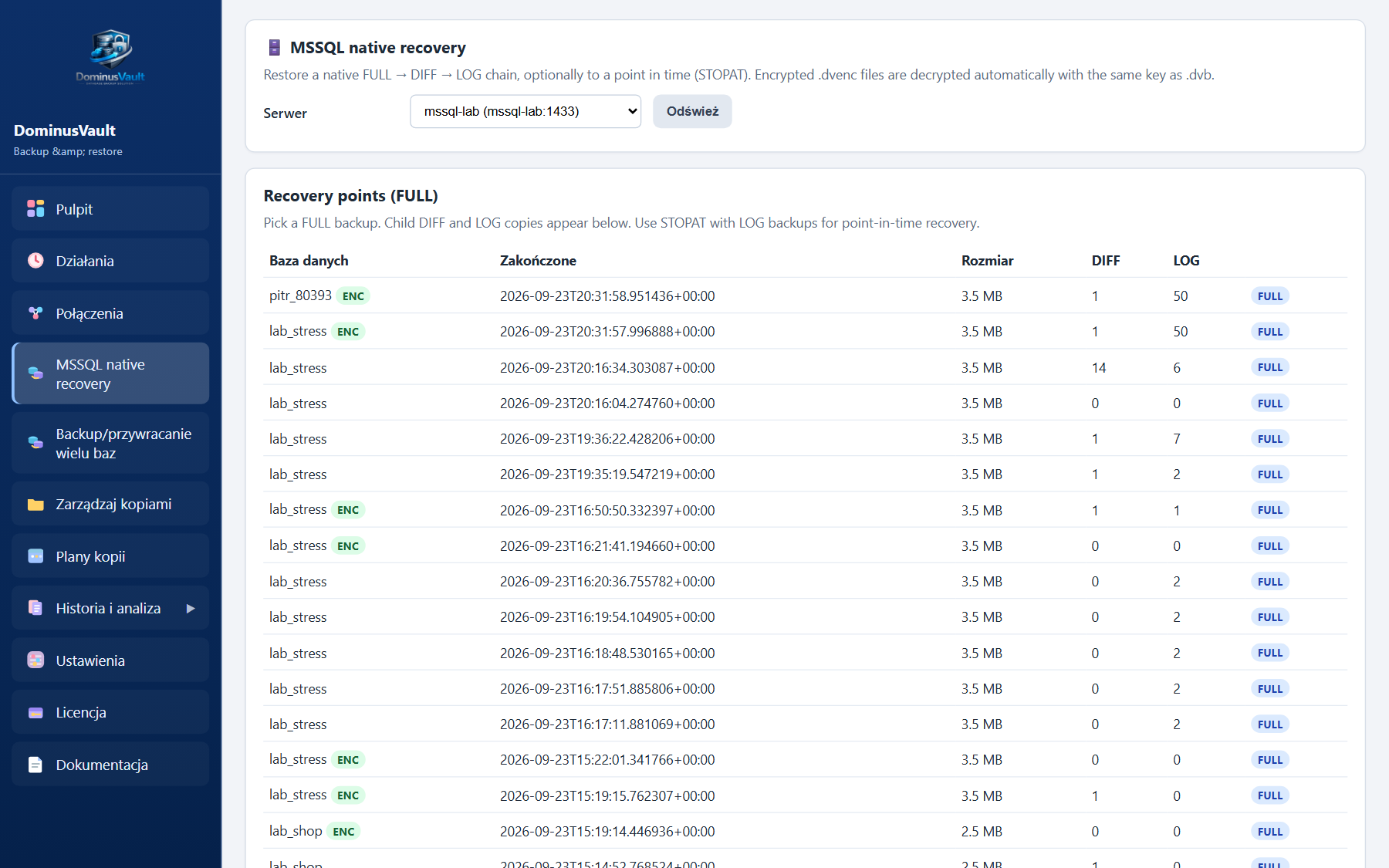Click the Baza danych column header
The image size is (1389, 868).
pyautogui.click(x=309, y=261)
